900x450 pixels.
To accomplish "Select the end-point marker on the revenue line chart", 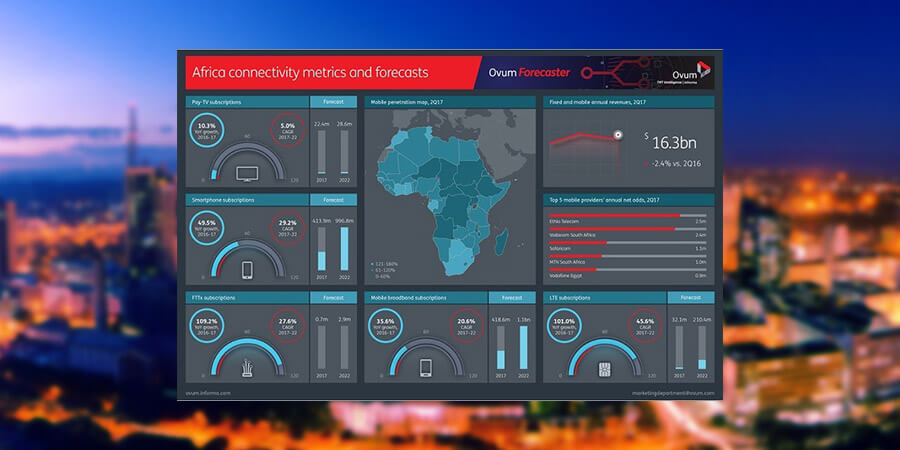I will 618,135.
